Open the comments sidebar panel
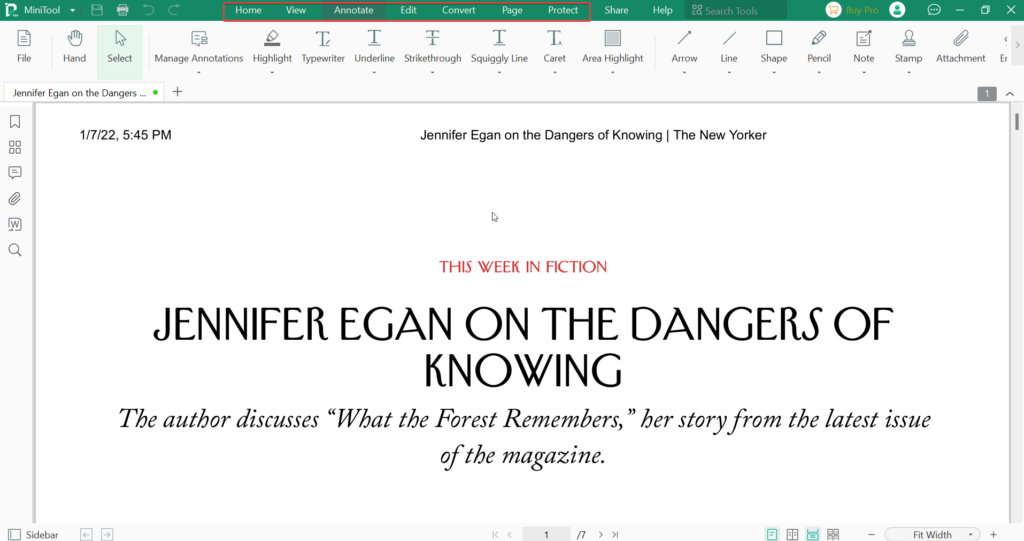1024x541 pixels. 15,172
